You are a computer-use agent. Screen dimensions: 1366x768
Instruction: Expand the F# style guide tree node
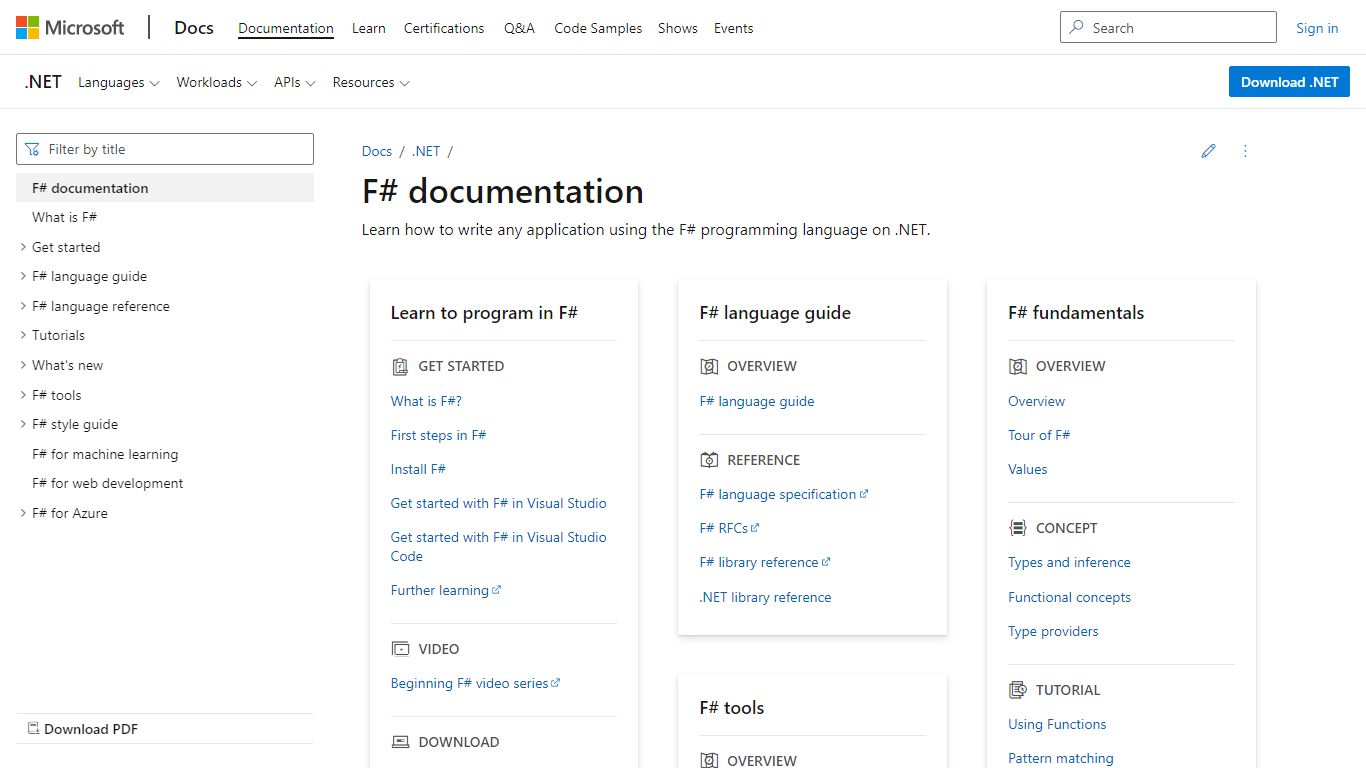pos(23,424)
